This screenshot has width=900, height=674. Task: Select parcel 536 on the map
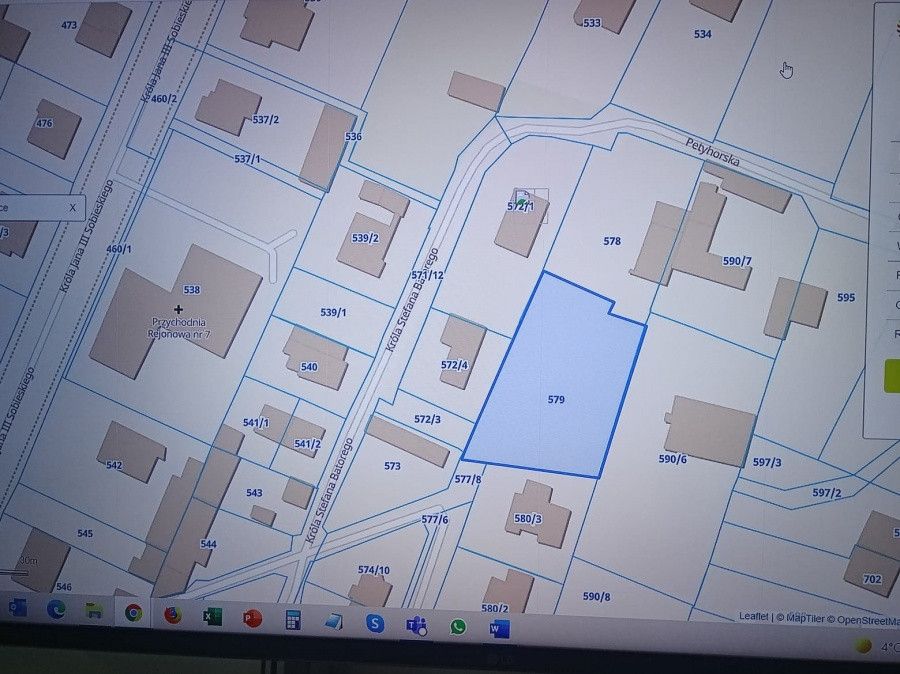[354, 137]
